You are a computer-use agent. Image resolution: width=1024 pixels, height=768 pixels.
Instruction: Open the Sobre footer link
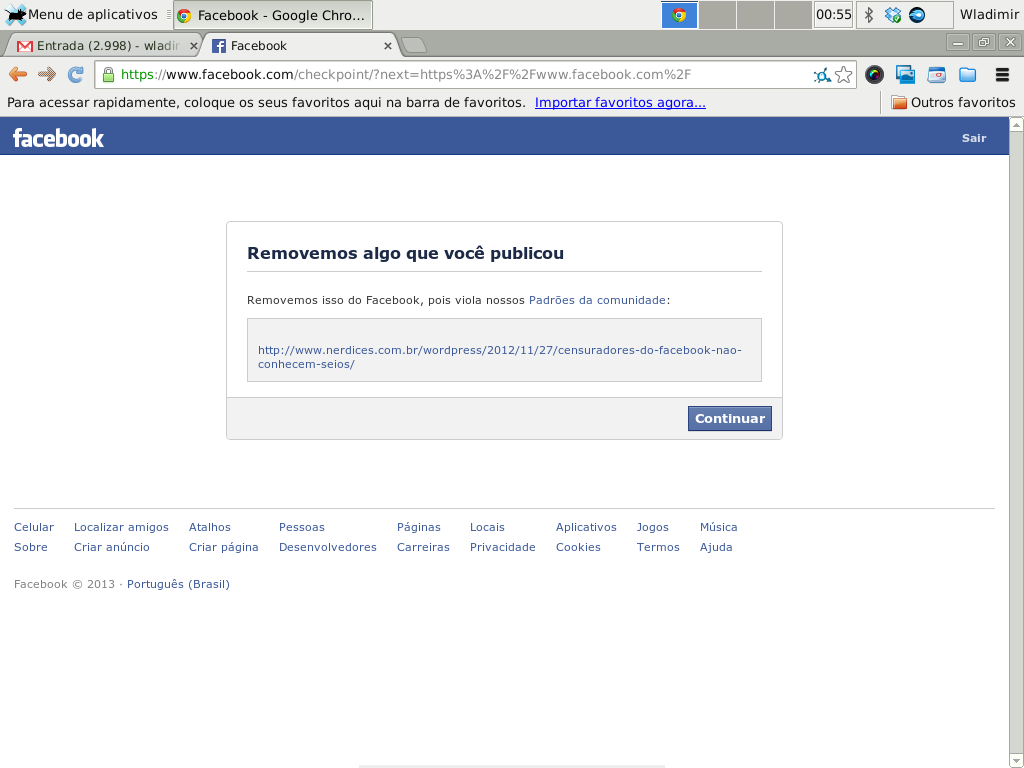tap(31, 547)
